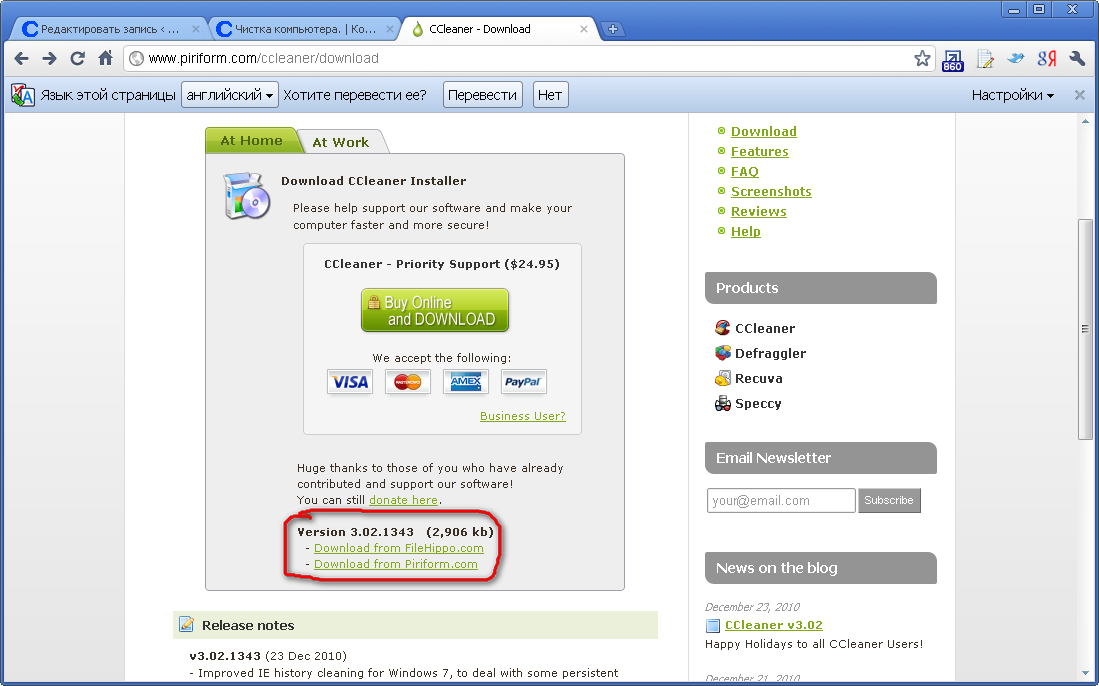1099x686 pixels.
Task: Open the FAQ sidebar link
Action: pyautogui.click(x=745, y=172)
